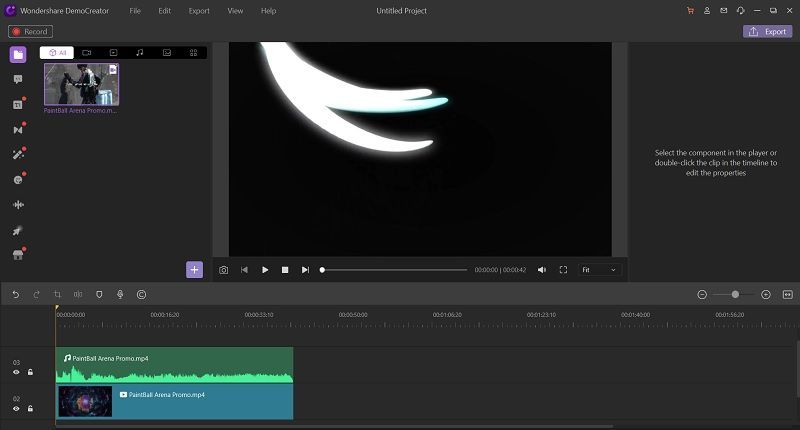Screen dimensions: 800x430
Task: Open the user account icon
Action: [x=707, y=11]
